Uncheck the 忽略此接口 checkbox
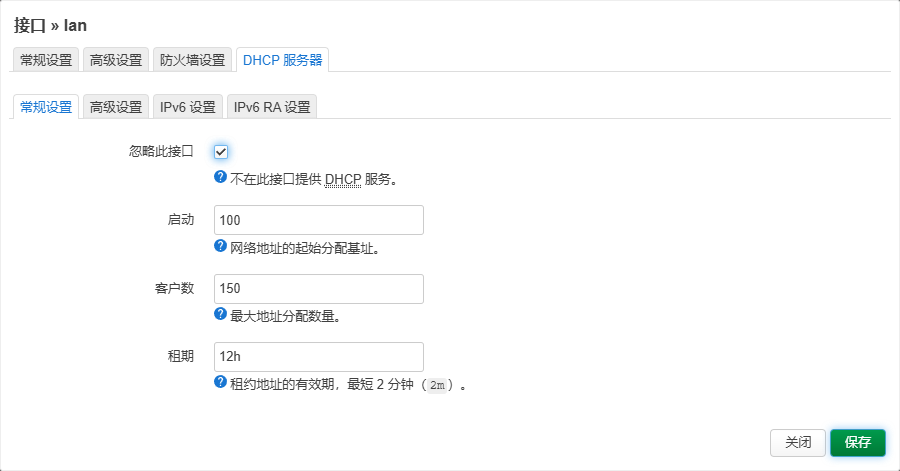The width and height of the screenshot is (900, 471). pos(221,151)
